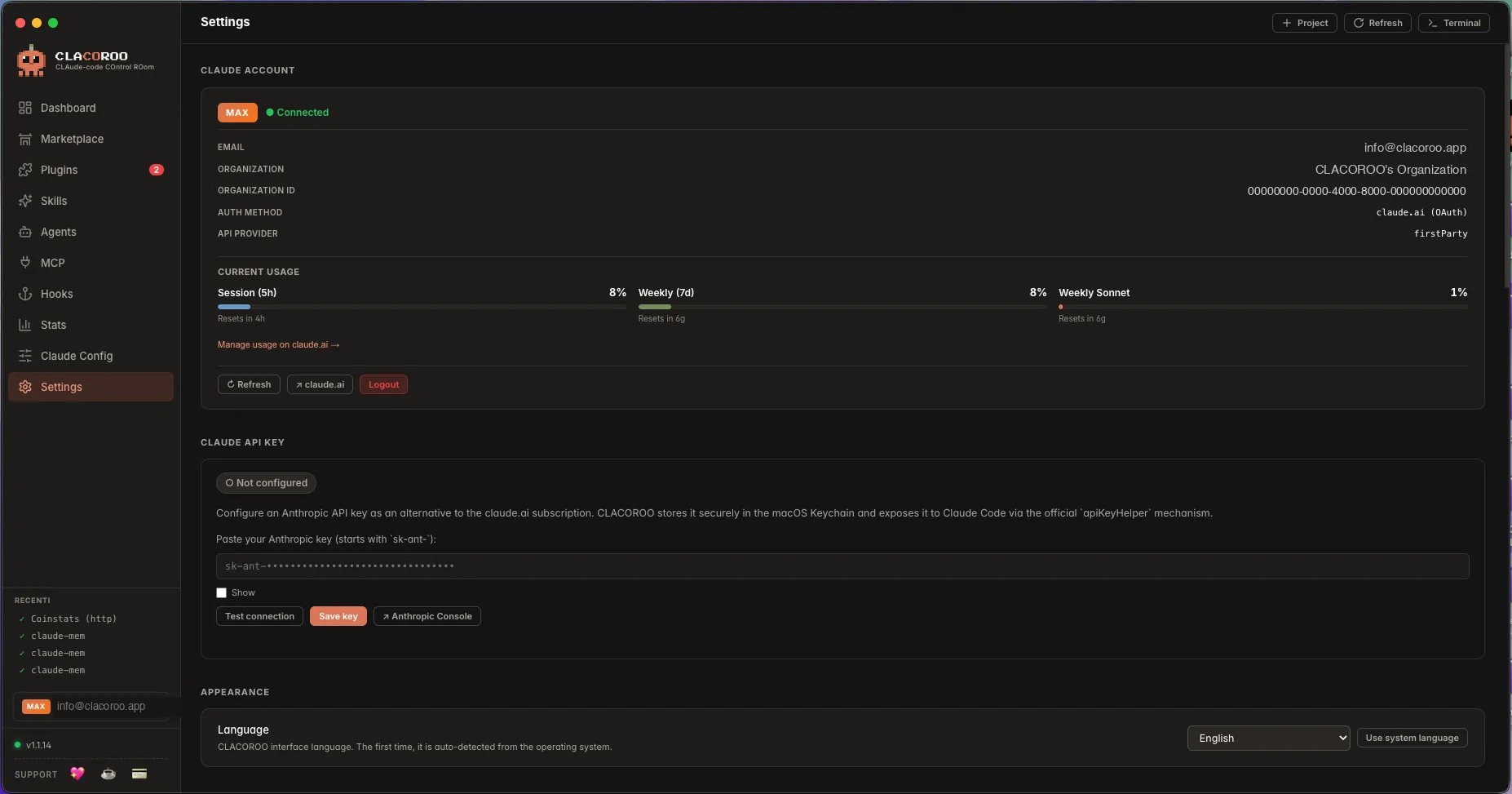The width and height of the screenshot is (1512, 794).
Task: Click the firstParty API provider value
Action: (x=1440, y=233)
